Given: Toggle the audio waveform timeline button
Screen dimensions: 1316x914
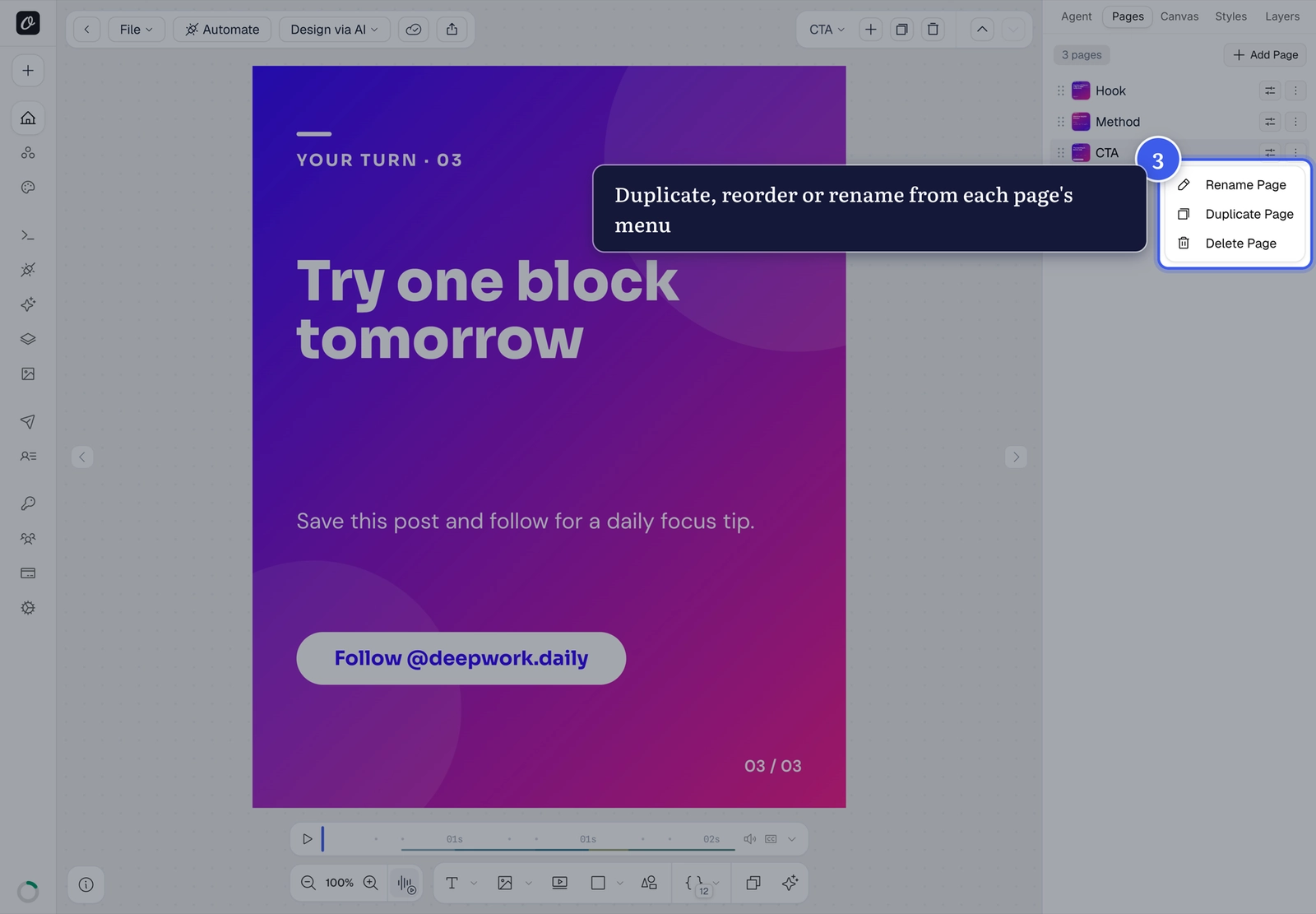Looking at the screenshot, I should pos(406,884).
